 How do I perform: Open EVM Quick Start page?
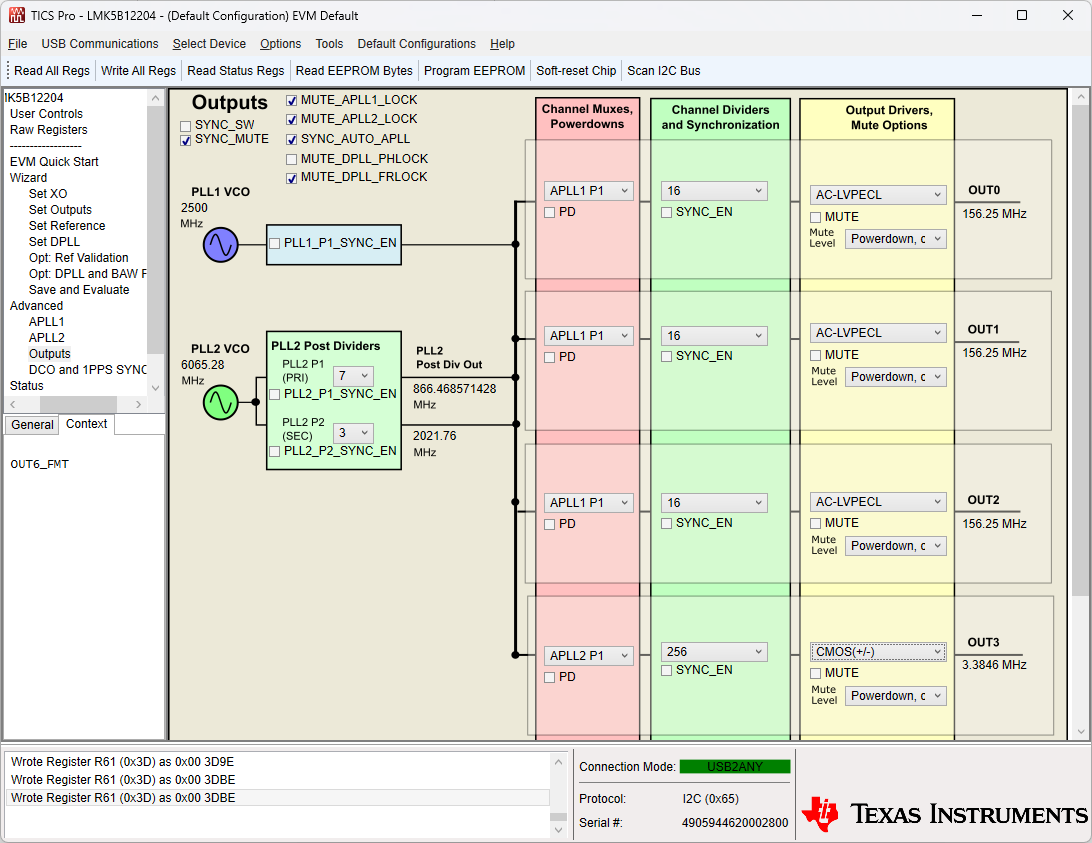tap(54, 162)
